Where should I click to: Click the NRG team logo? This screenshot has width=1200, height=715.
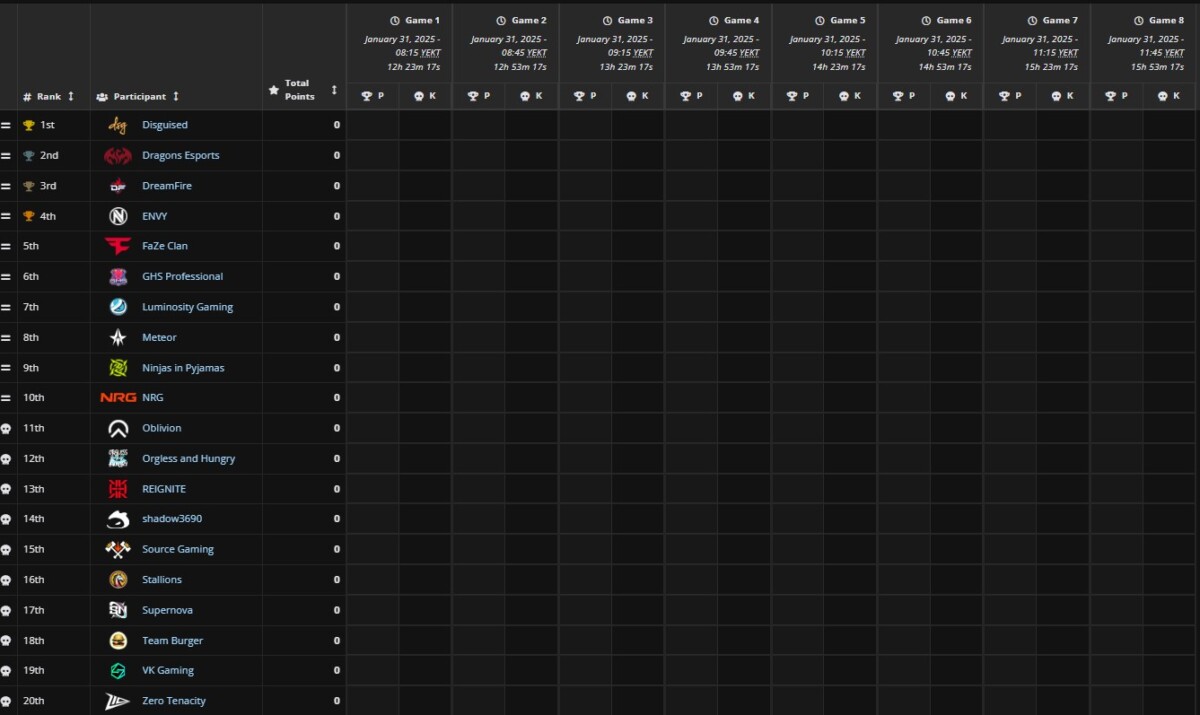pos(118,398)
